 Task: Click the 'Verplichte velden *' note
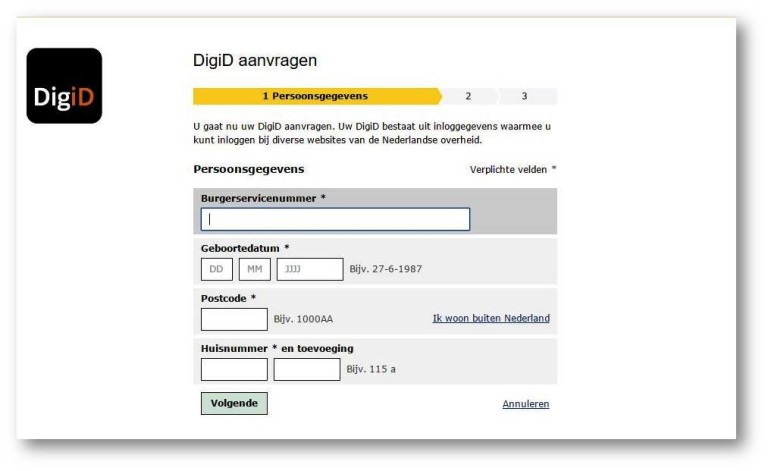pyautogui.click(x=513, y=169)
